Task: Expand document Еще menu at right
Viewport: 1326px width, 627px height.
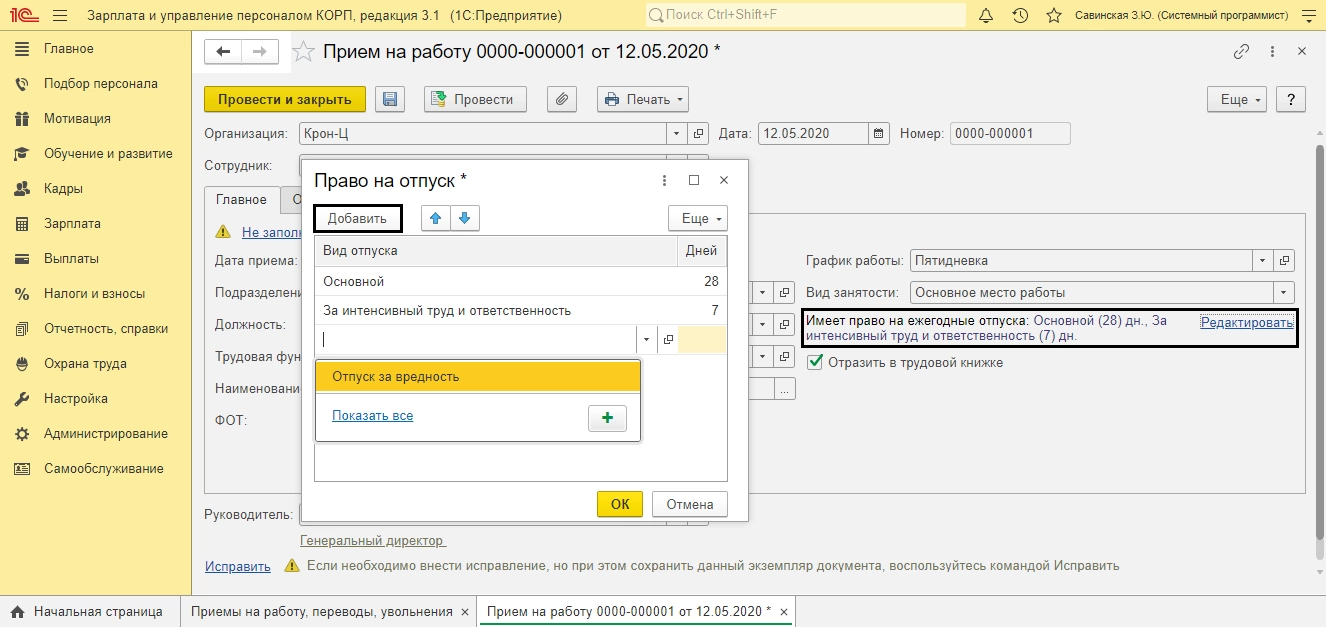Action: click(x=1237, y=99)
